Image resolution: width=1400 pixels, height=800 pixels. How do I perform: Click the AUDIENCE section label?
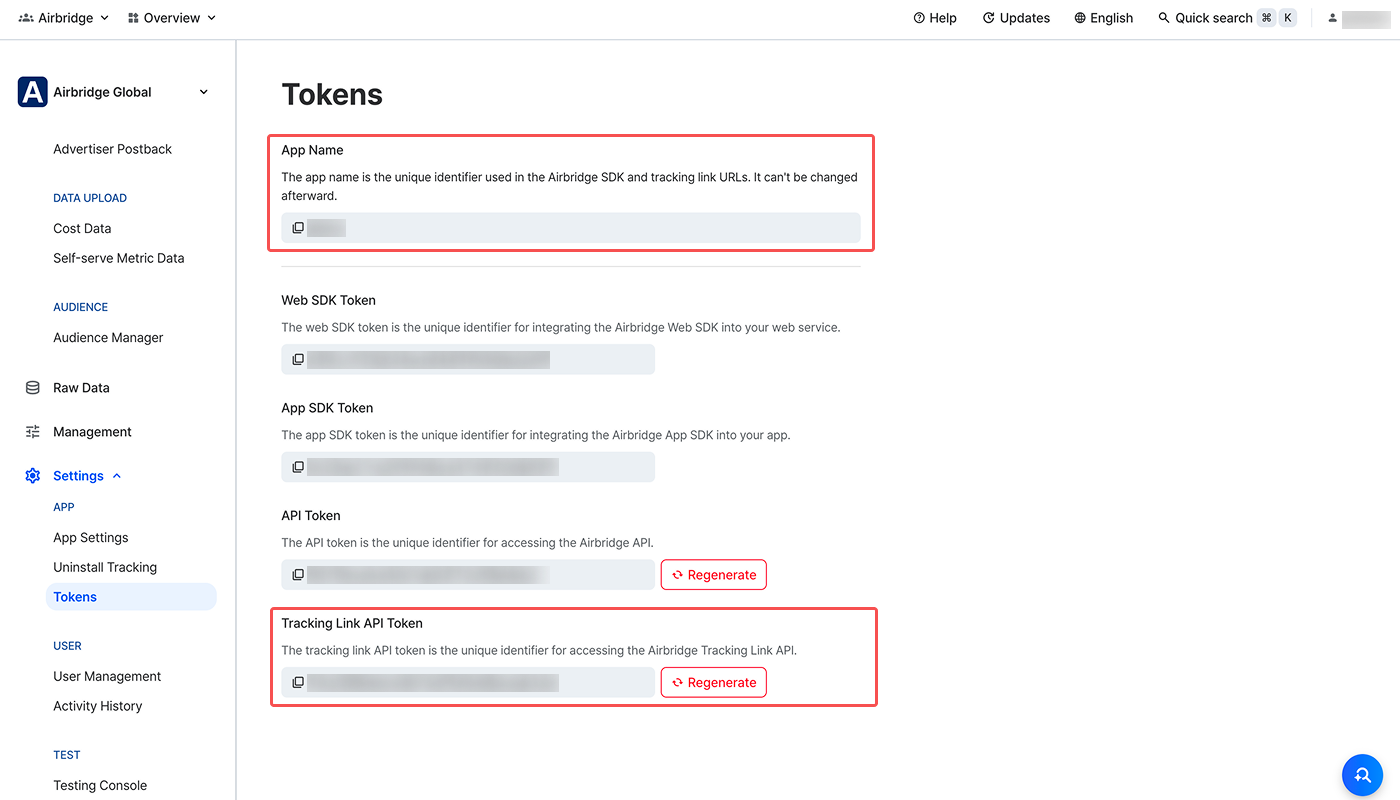80,307
